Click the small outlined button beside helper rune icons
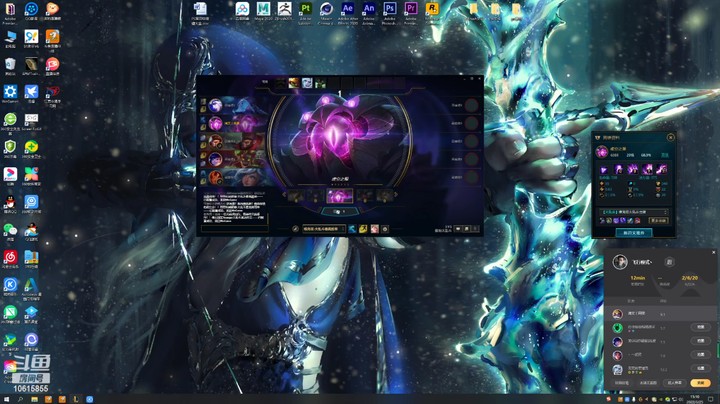Screen dimensions: 720x404 tap(658, 221)
